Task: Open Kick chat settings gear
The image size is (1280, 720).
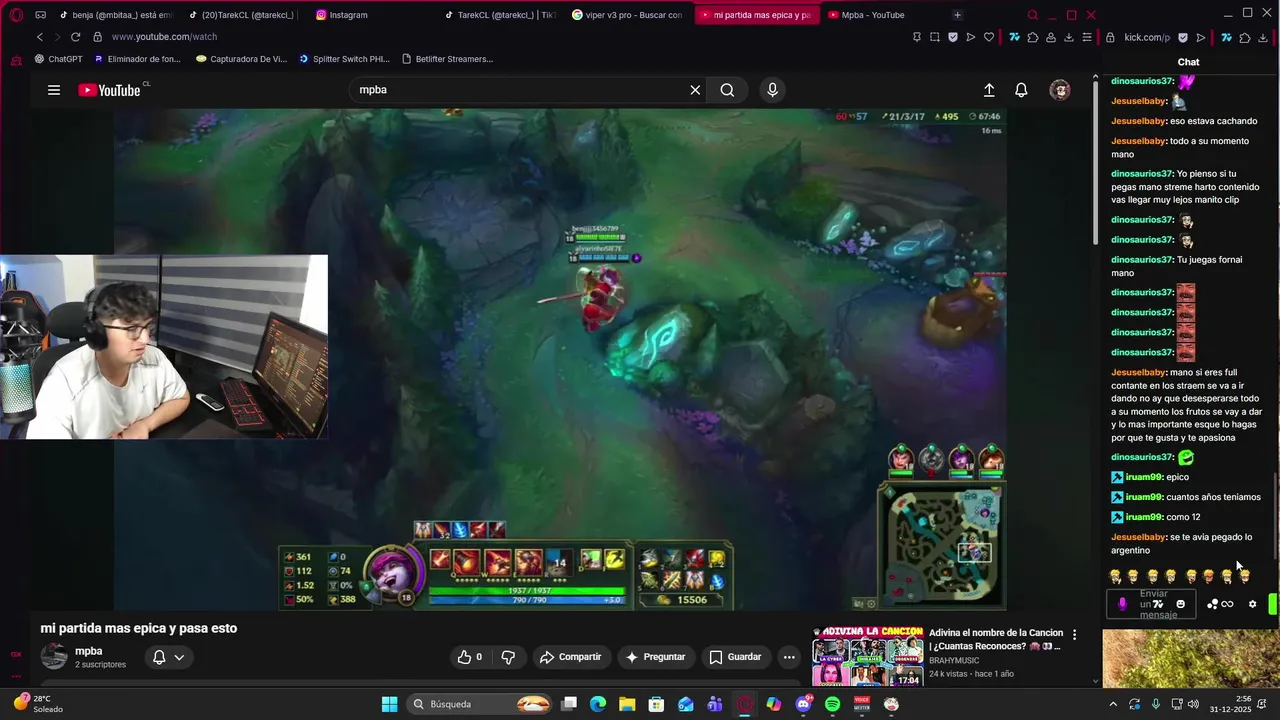Action: tap(1252, 604)
